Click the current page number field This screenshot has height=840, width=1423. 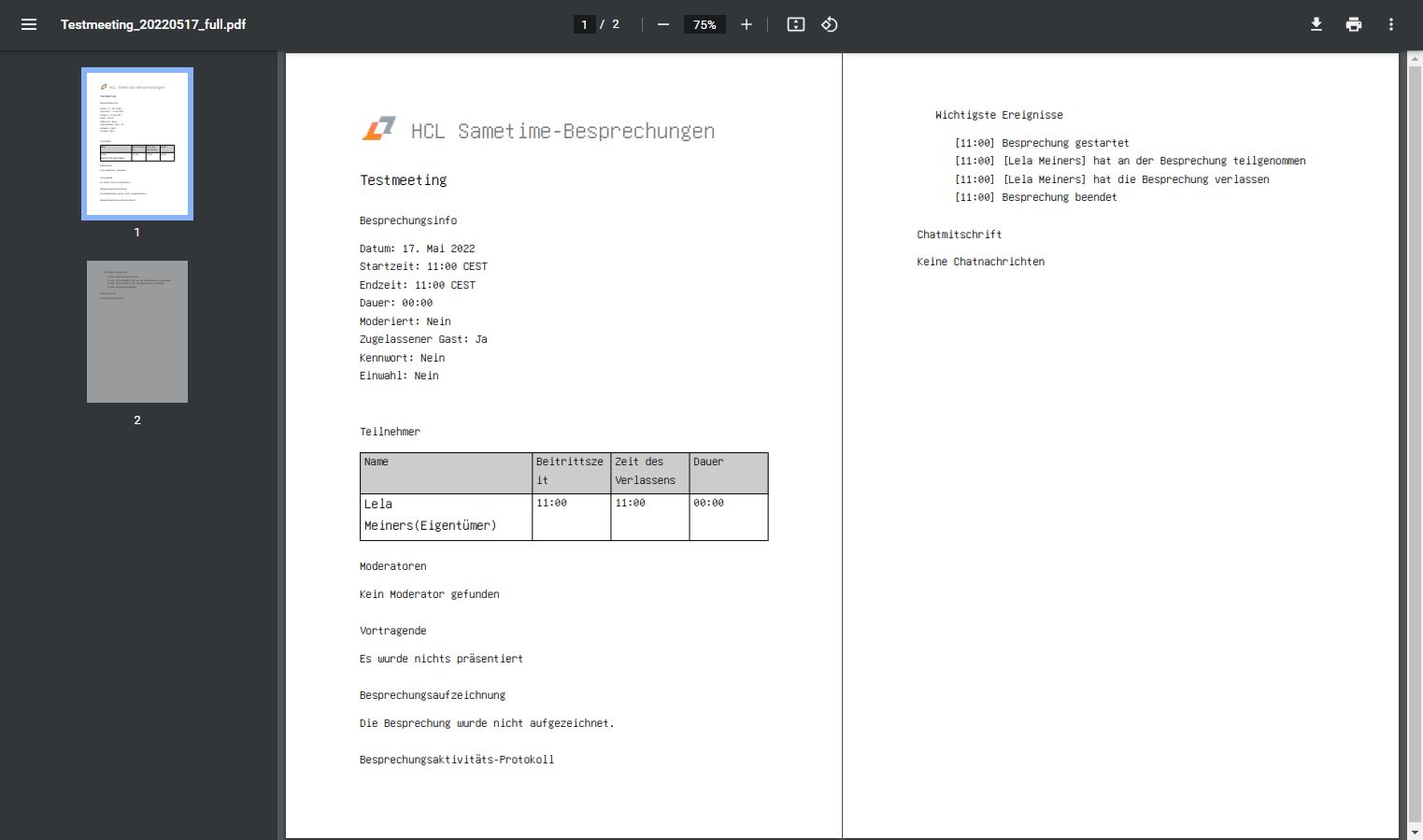(x=584, y=24)
